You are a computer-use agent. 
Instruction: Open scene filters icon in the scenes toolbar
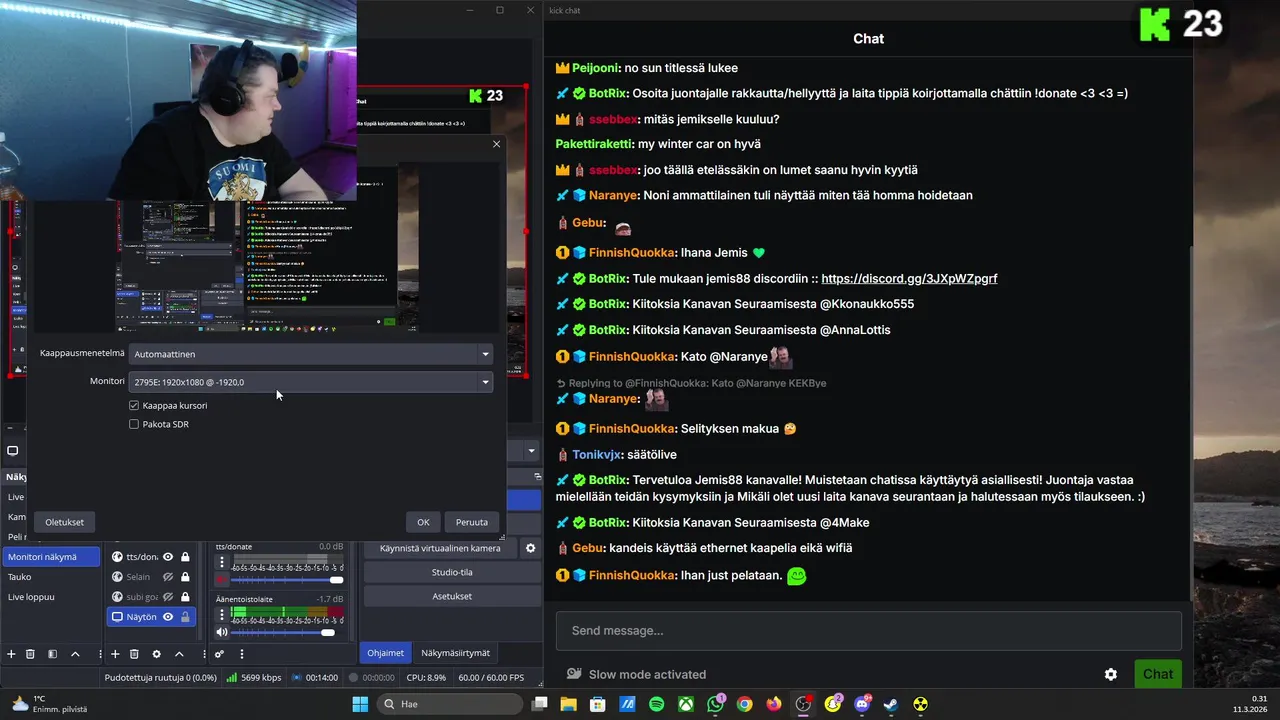(53, 654)
